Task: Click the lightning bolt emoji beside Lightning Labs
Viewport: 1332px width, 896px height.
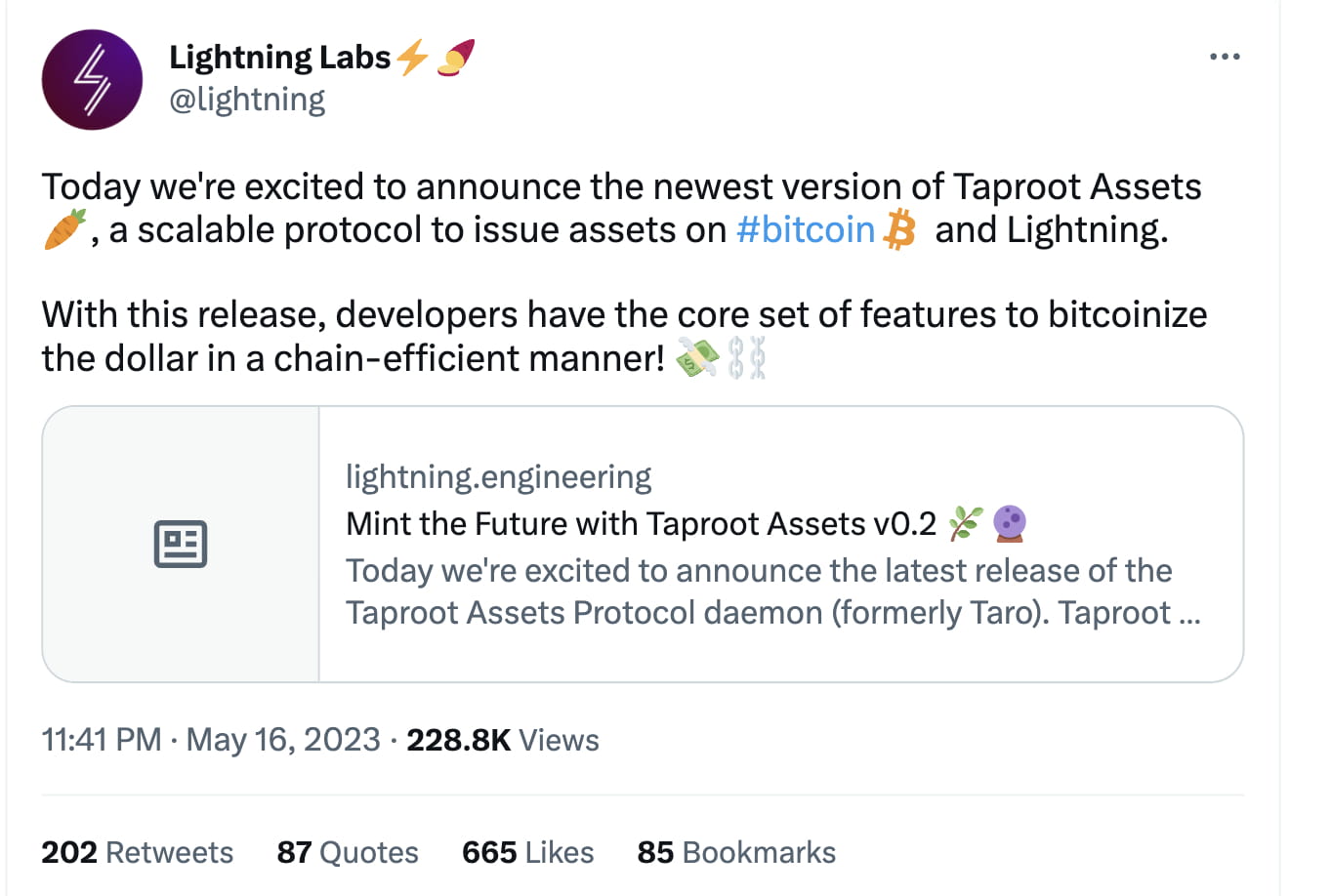Action: 411,57
